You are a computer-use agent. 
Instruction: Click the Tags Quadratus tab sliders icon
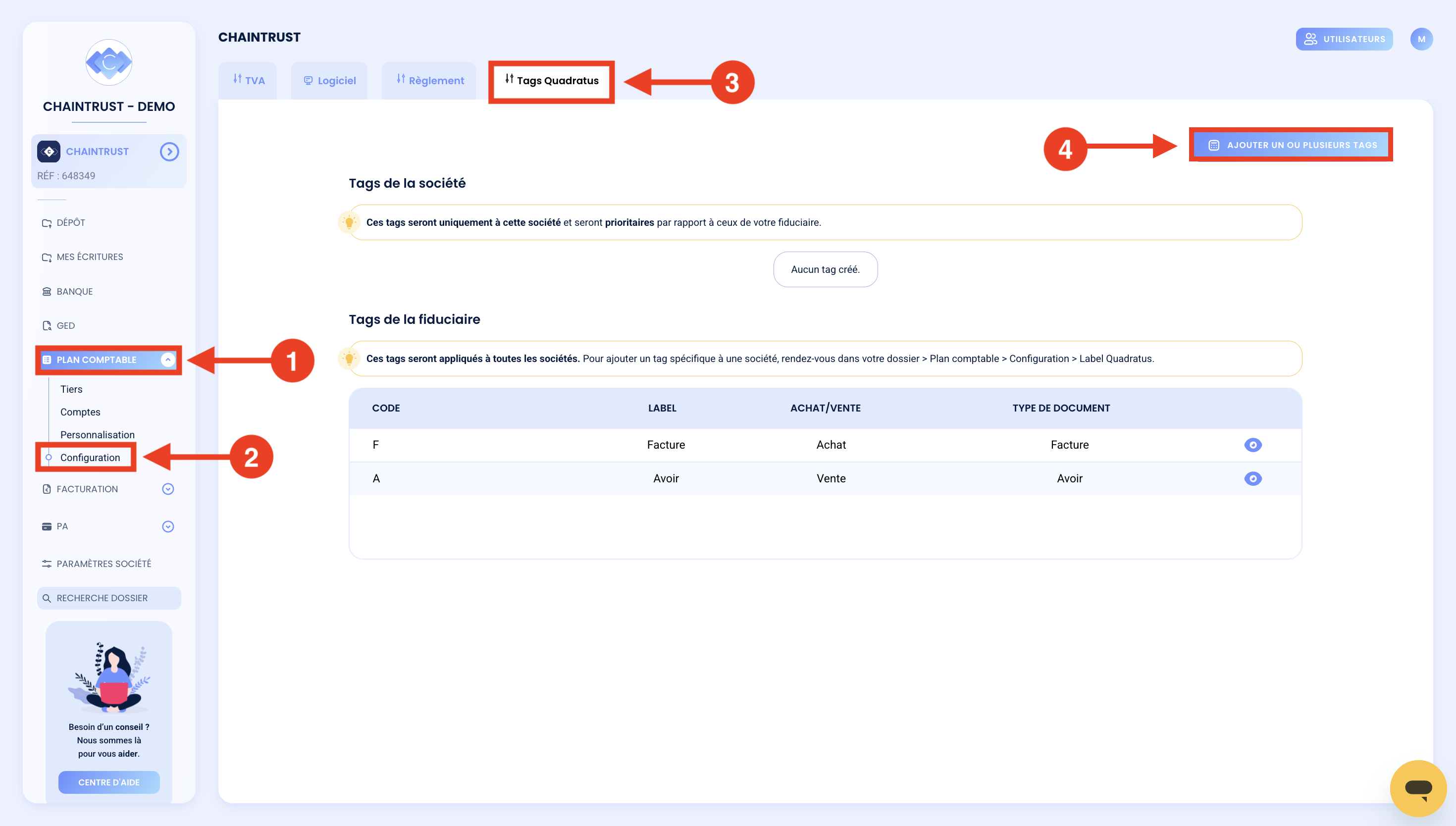pos(509,79)
